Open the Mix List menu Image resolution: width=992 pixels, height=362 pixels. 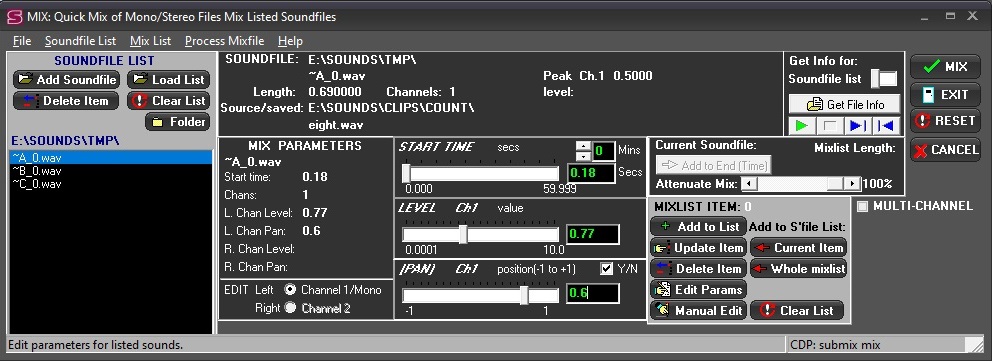[x=151, y=41]
